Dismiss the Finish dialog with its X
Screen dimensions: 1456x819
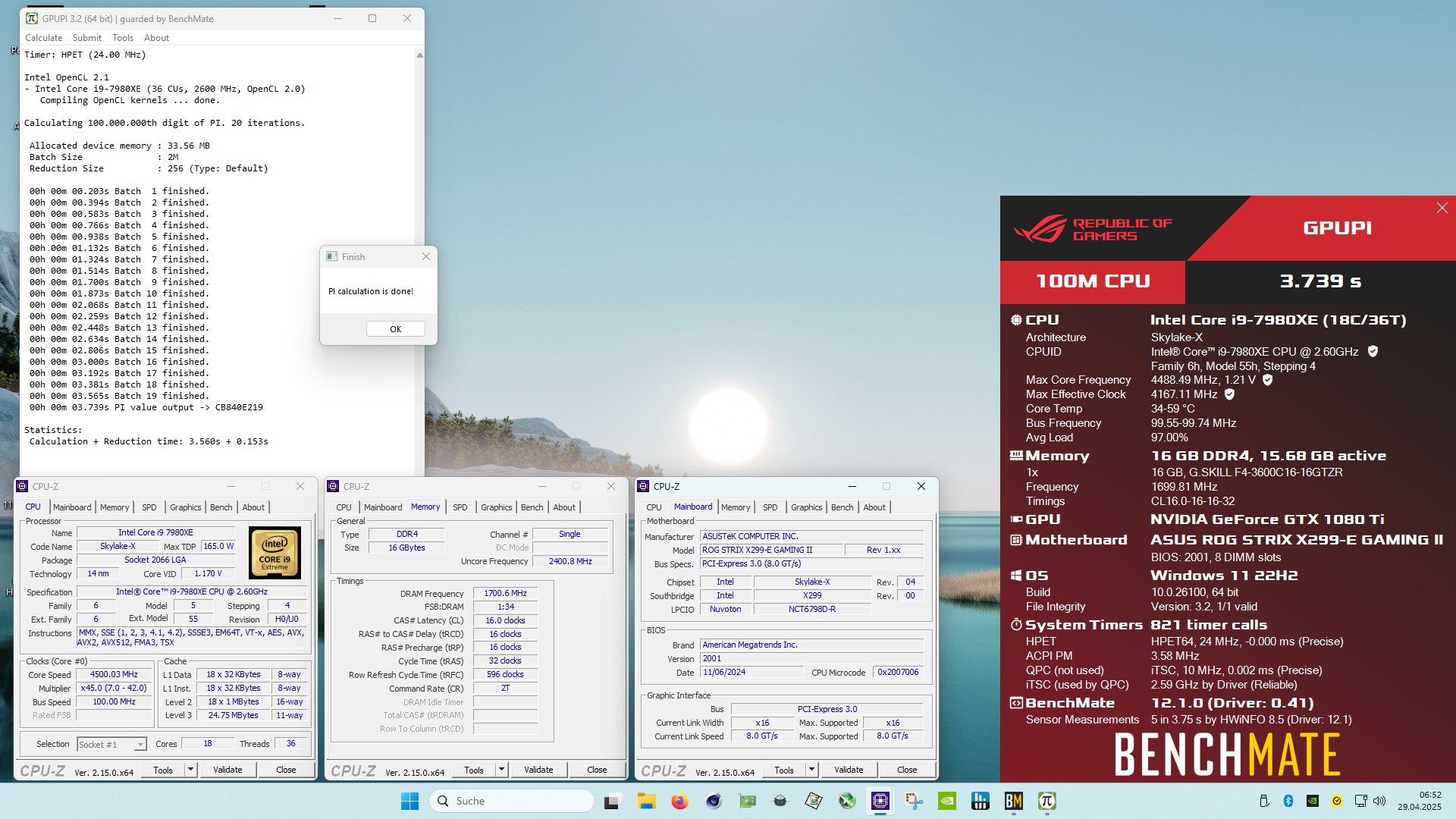(x=425, y=256)
